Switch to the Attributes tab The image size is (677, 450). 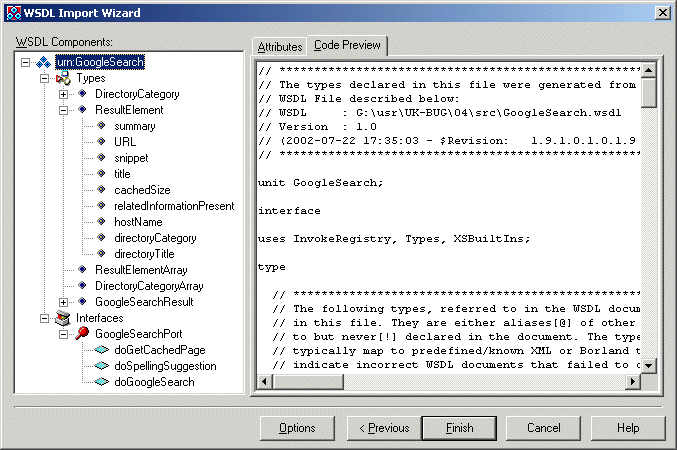(280, 47)
